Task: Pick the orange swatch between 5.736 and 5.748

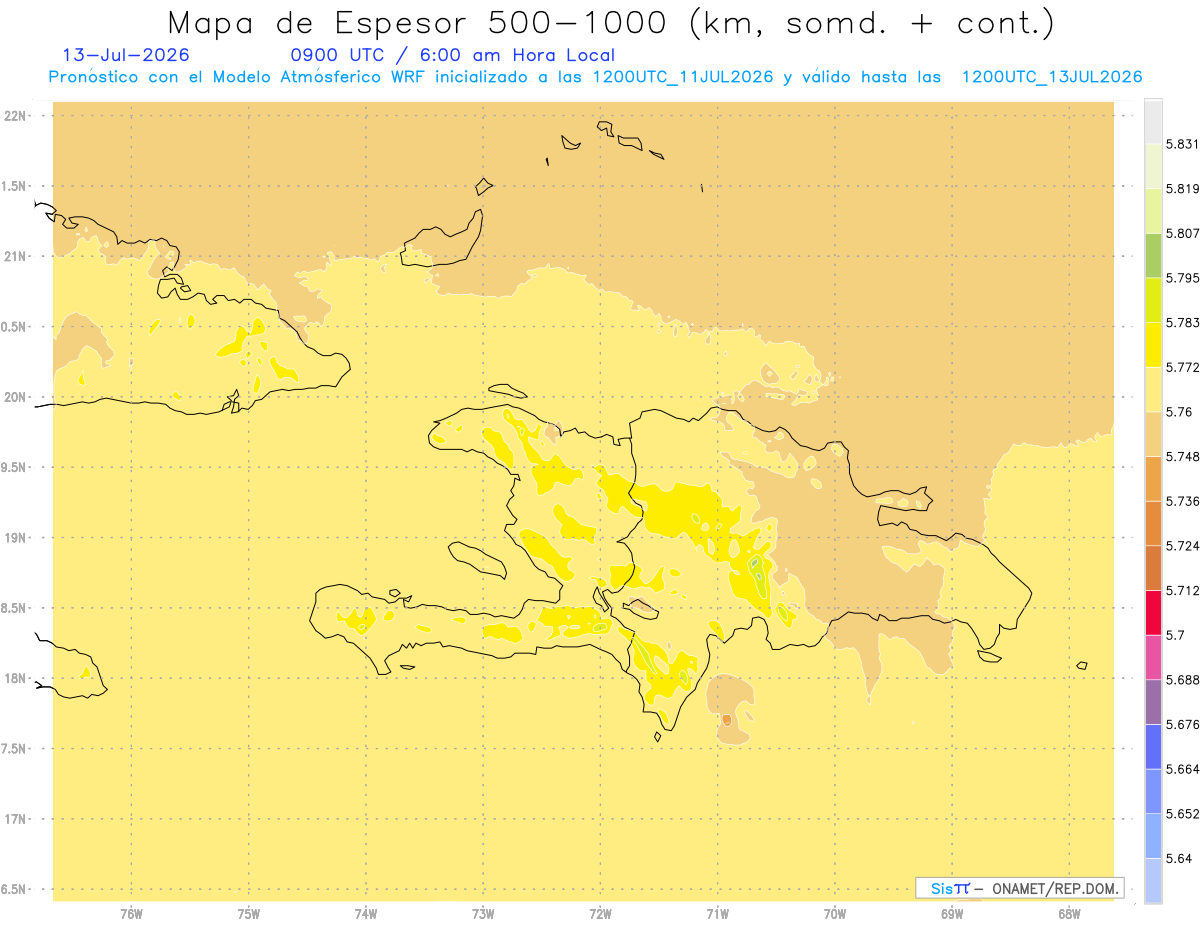Action: coord(1153,479)
